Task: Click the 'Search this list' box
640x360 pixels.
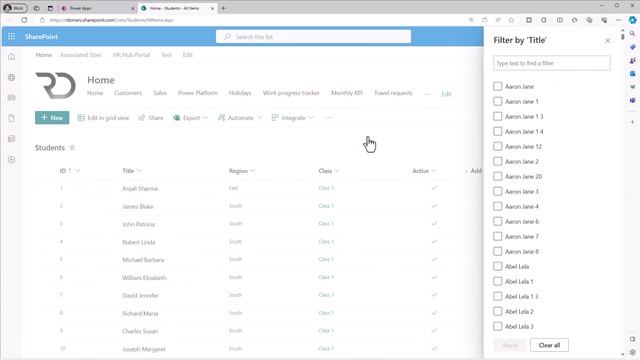Action: click(x=313, y=36)
